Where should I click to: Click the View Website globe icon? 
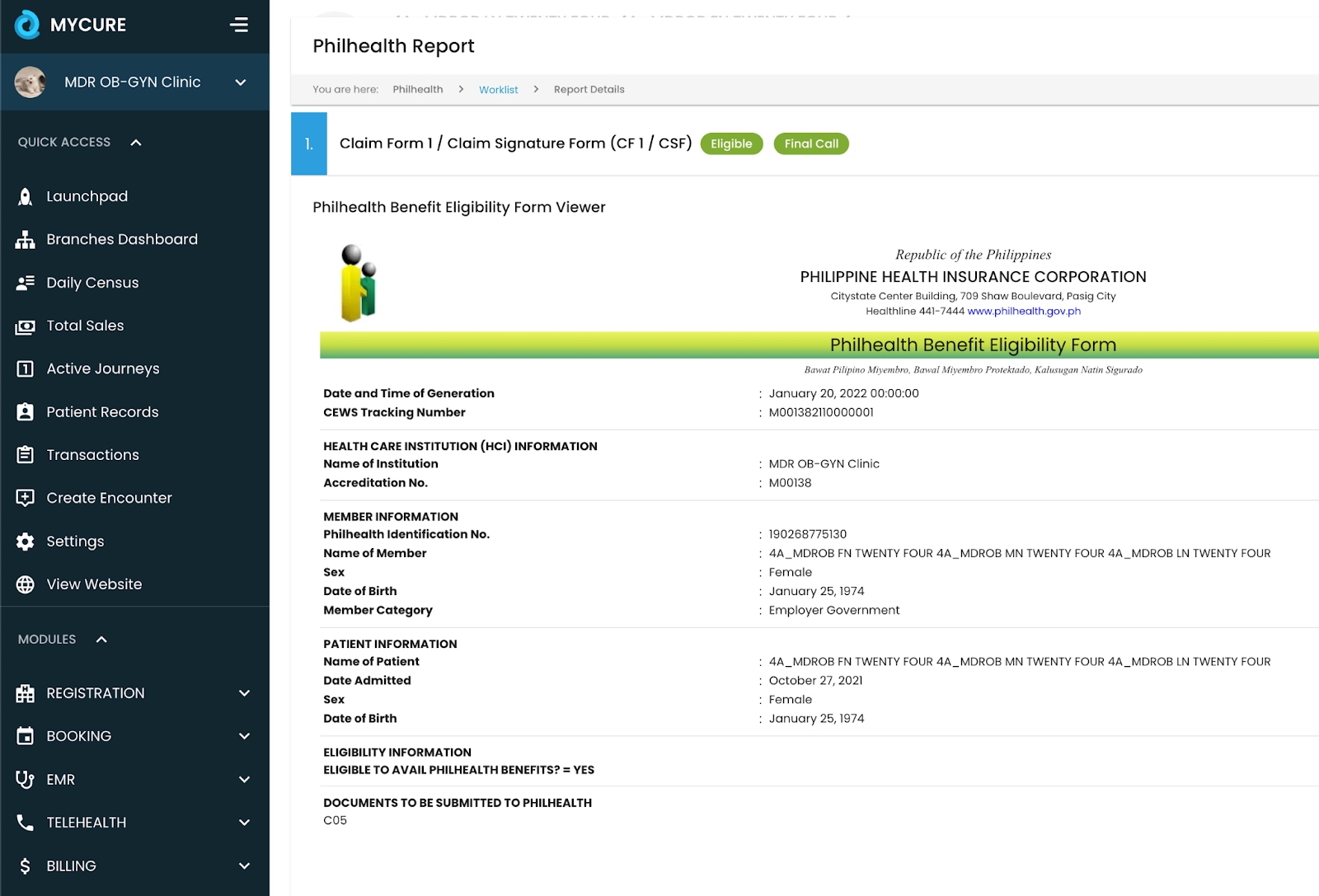26,584
